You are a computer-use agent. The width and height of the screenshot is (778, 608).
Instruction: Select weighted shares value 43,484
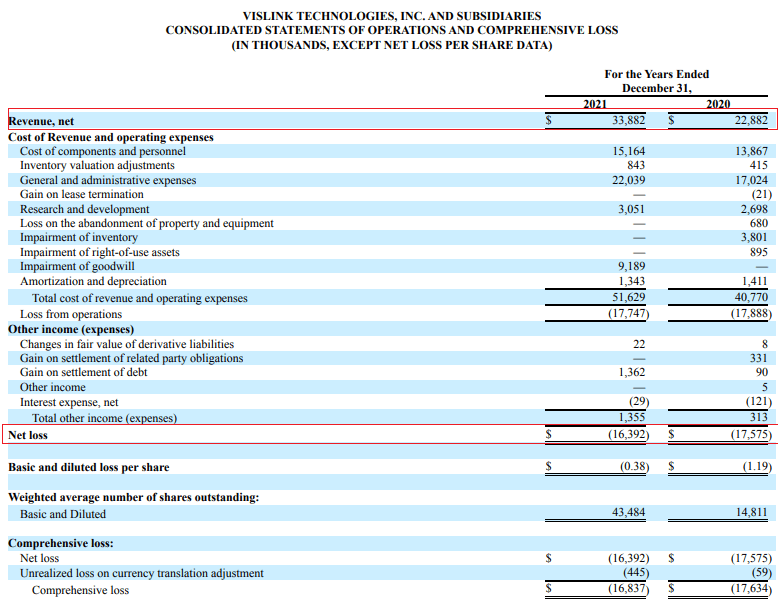[x=628, y=512]
